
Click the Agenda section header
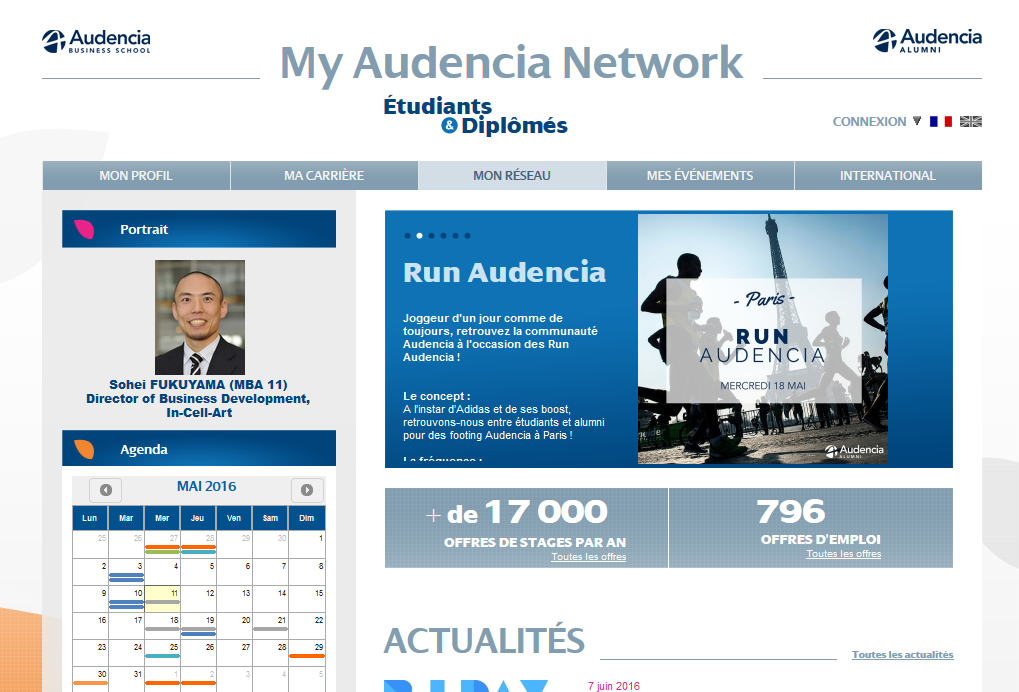199,448
